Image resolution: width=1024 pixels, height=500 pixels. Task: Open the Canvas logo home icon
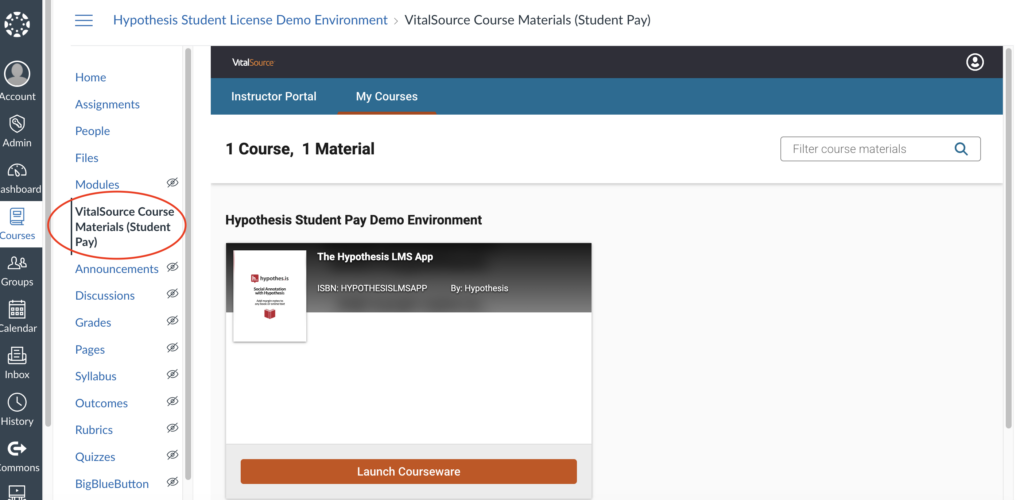click(x=17, y=24)
